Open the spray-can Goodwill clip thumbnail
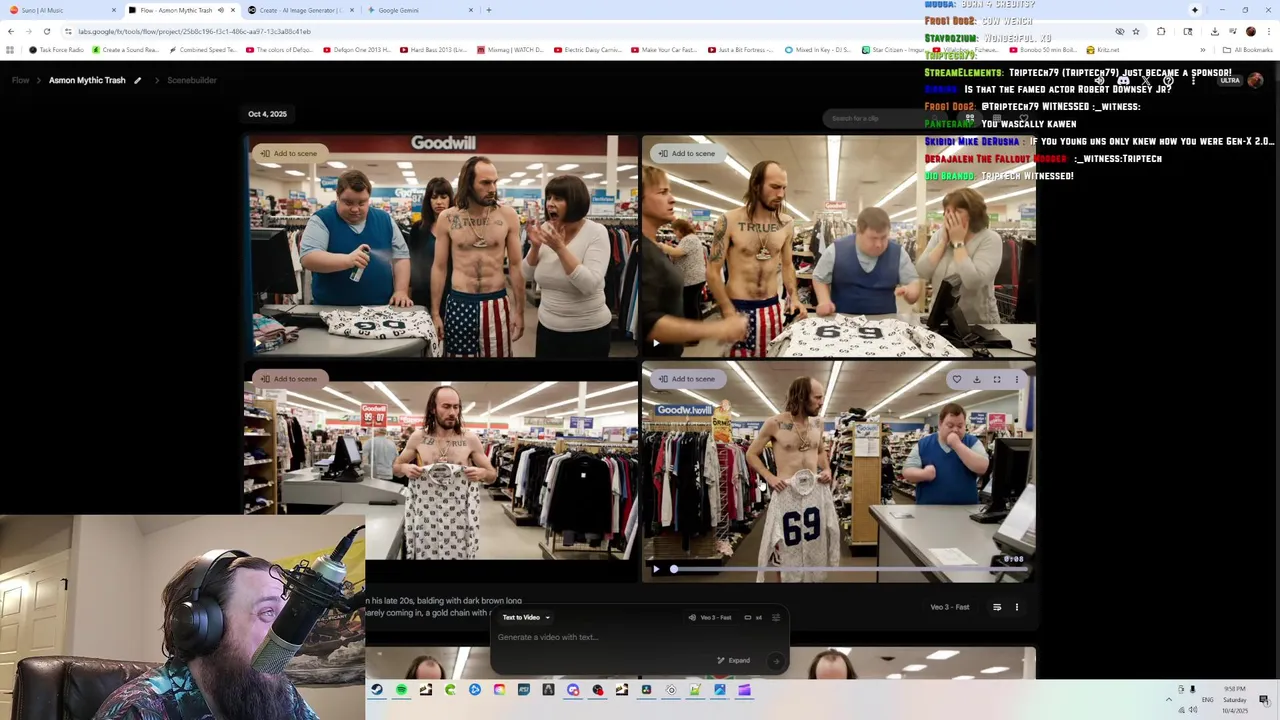 click(x=441, y=246)
